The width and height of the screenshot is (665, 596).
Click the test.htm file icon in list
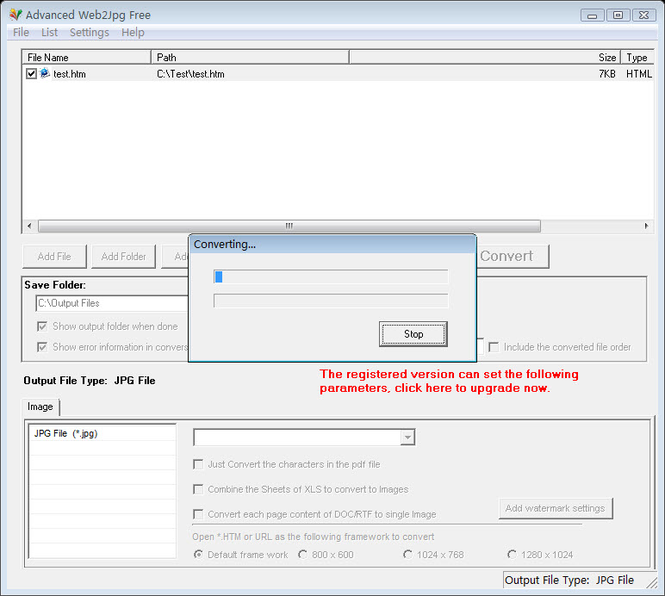click(45, 74)
